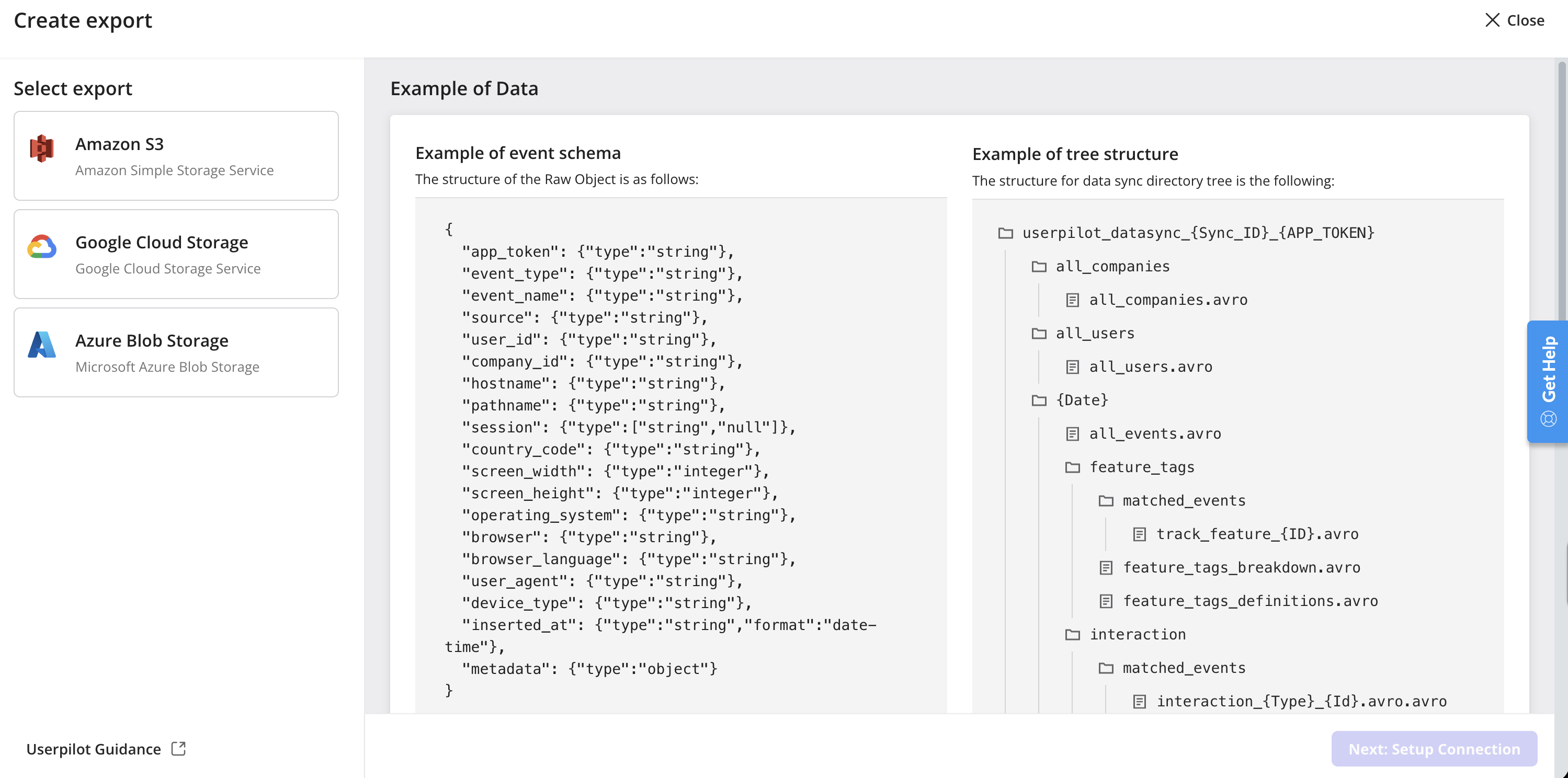Click the feature_tags folder icon

[1073, 467]
